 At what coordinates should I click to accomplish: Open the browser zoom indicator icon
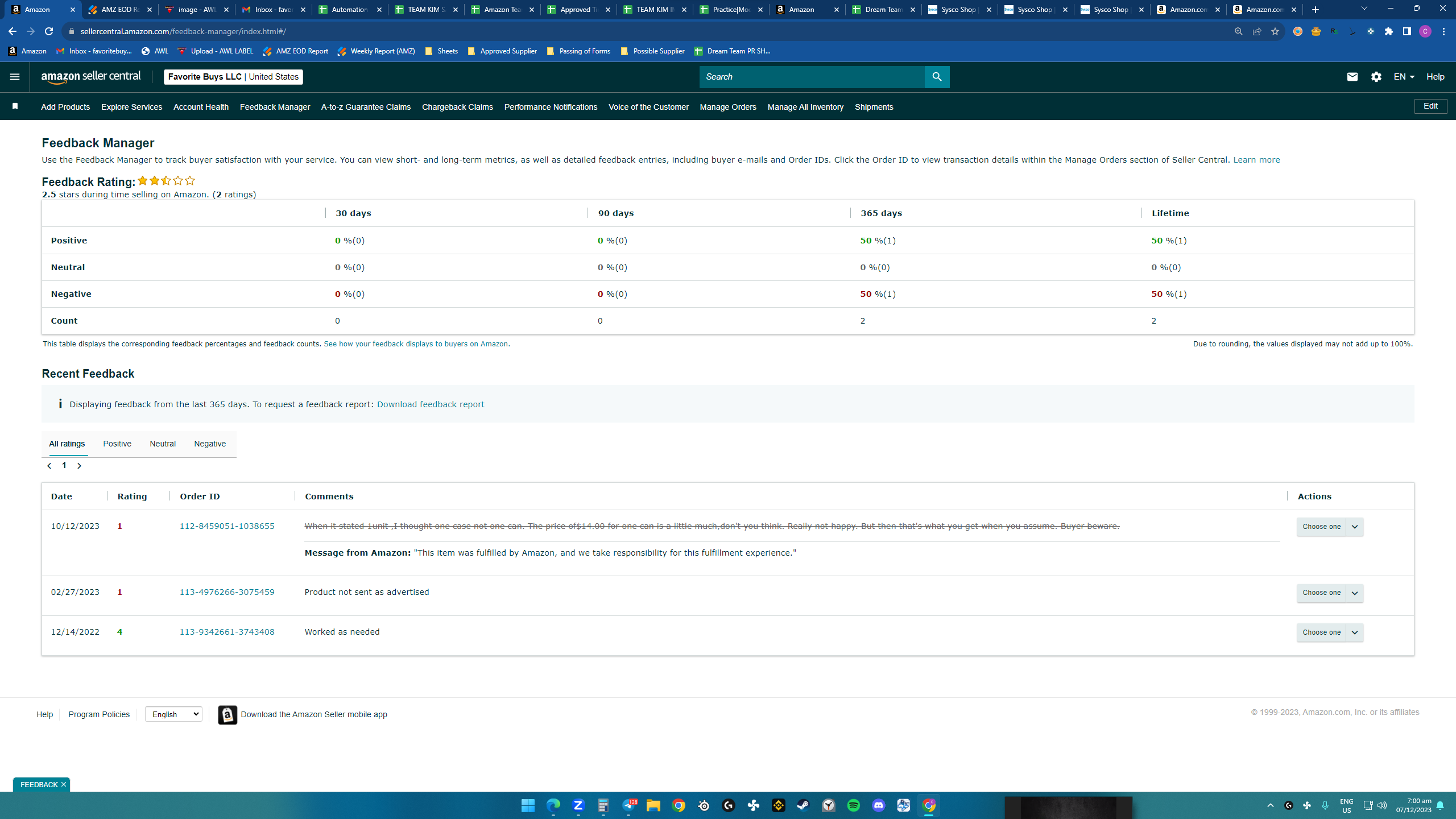coord(1238,31)
